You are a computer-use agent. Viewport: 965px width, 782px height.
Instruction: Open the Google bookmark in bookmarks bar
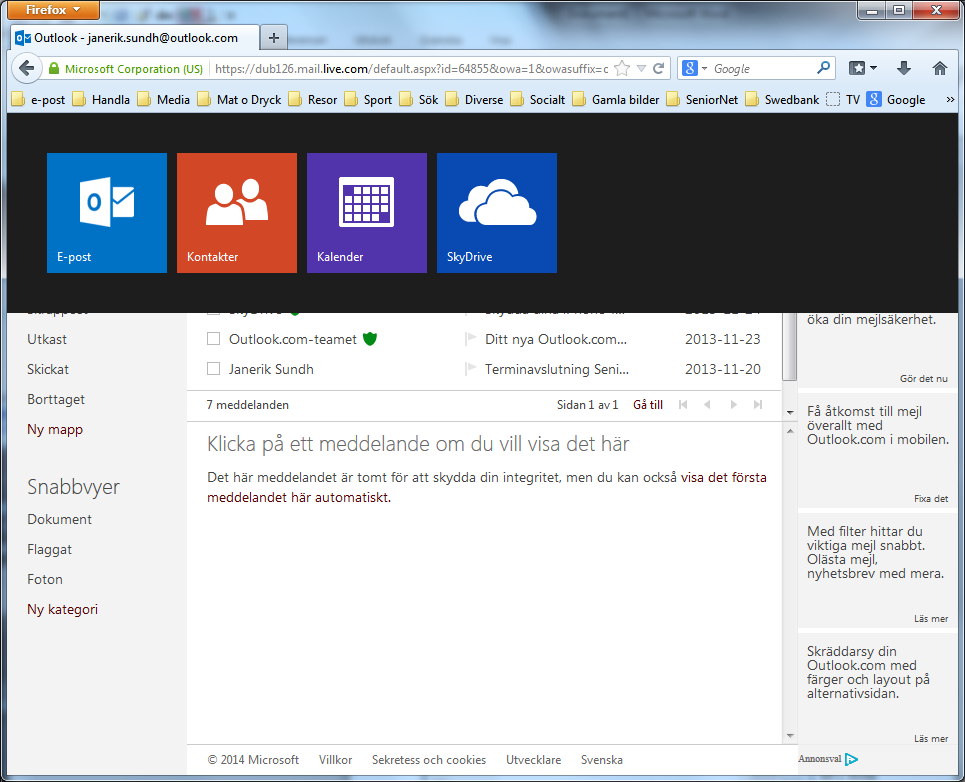(x=896, y=100)
